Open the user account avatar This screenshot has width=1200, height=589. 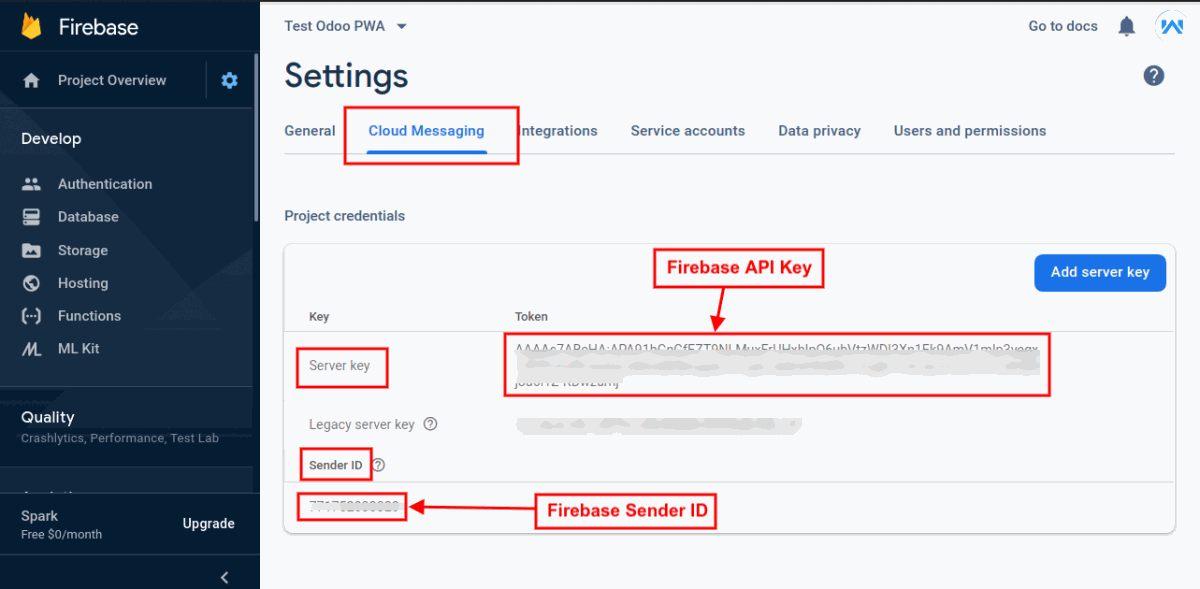point(1170,26)
